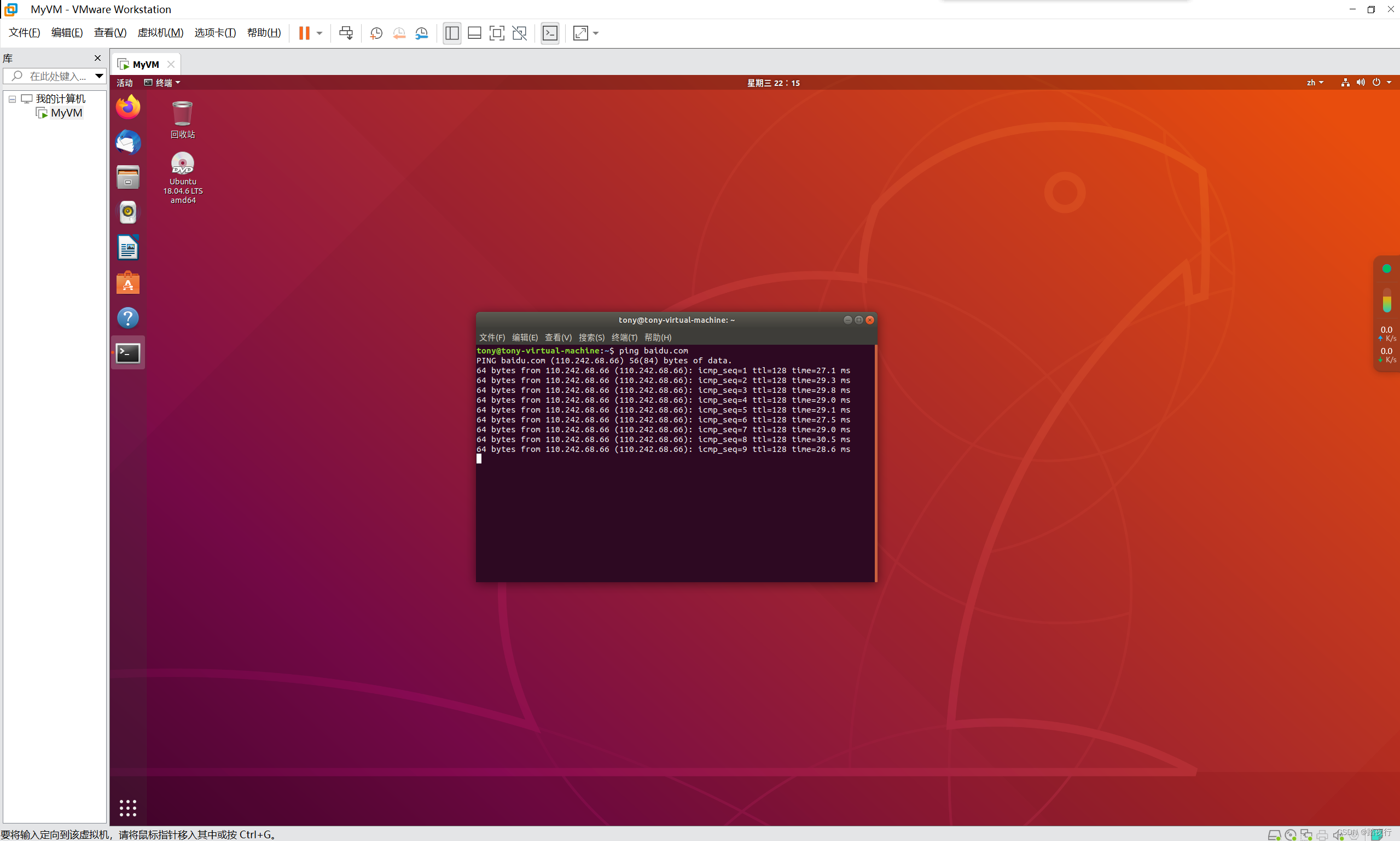Viewport: 1400px width, 841px height.
Task: Open Help from the dock
Action: coord(128,318)
